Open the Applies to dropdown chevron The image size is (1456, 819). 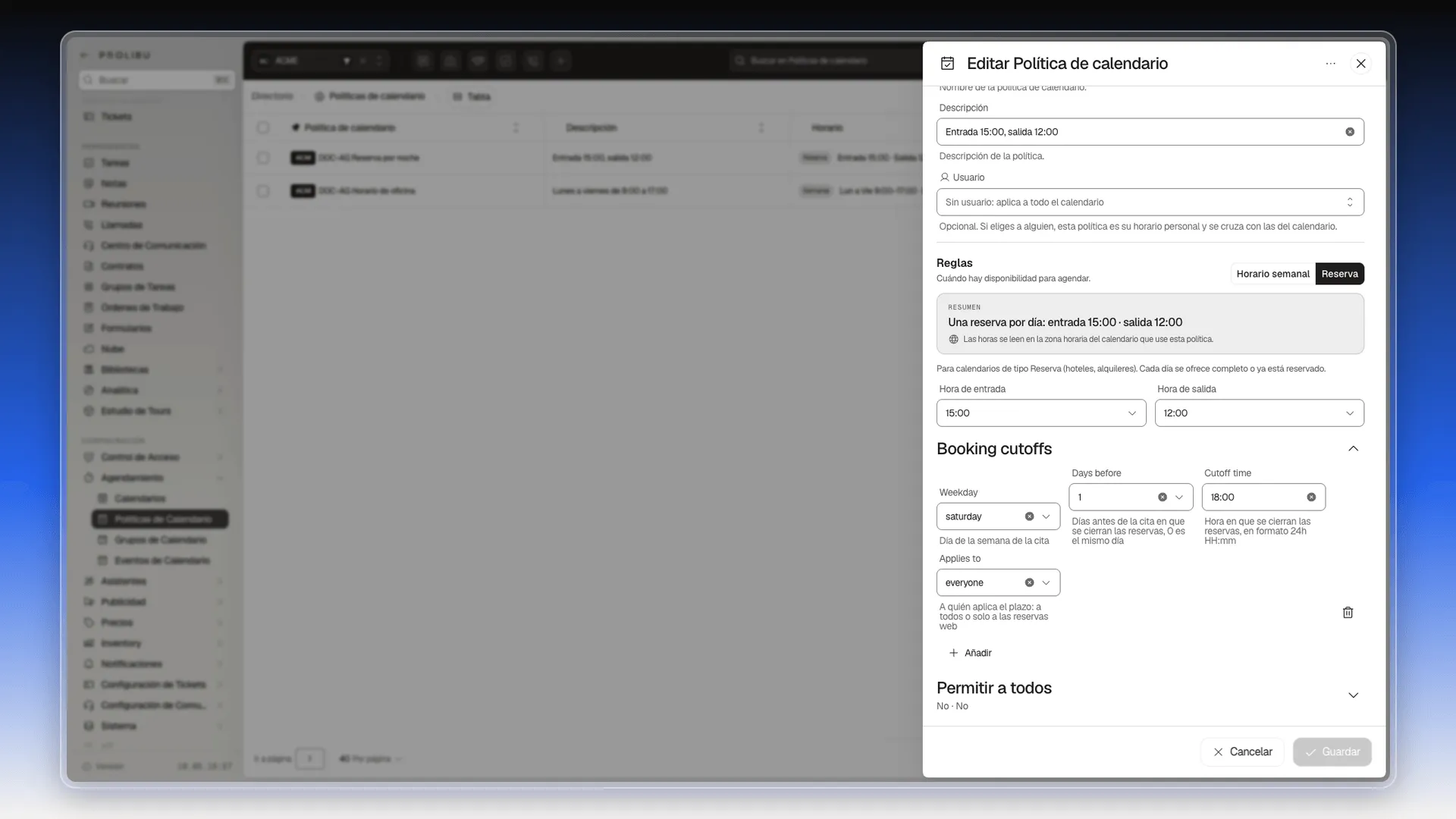1046,582
